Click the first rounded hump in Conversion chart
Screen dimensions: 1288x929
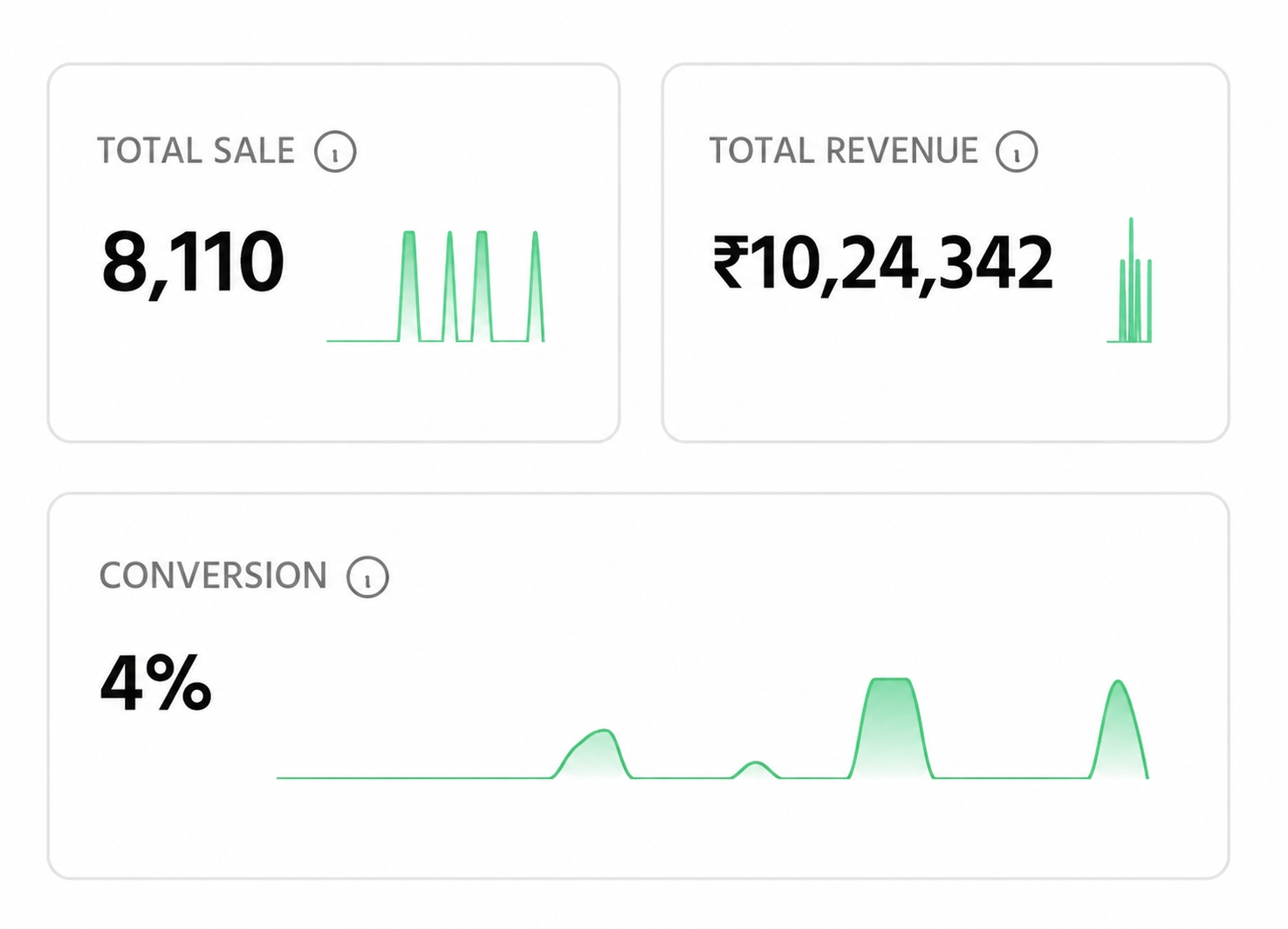click(x=593, y=754)
